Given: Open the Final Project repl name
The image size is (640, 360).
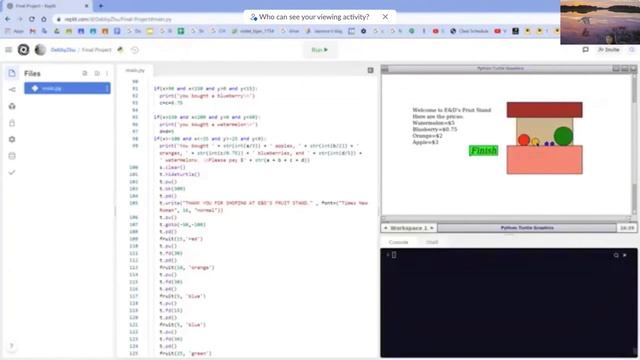Looking at the screenshot, I should point(97,50).
